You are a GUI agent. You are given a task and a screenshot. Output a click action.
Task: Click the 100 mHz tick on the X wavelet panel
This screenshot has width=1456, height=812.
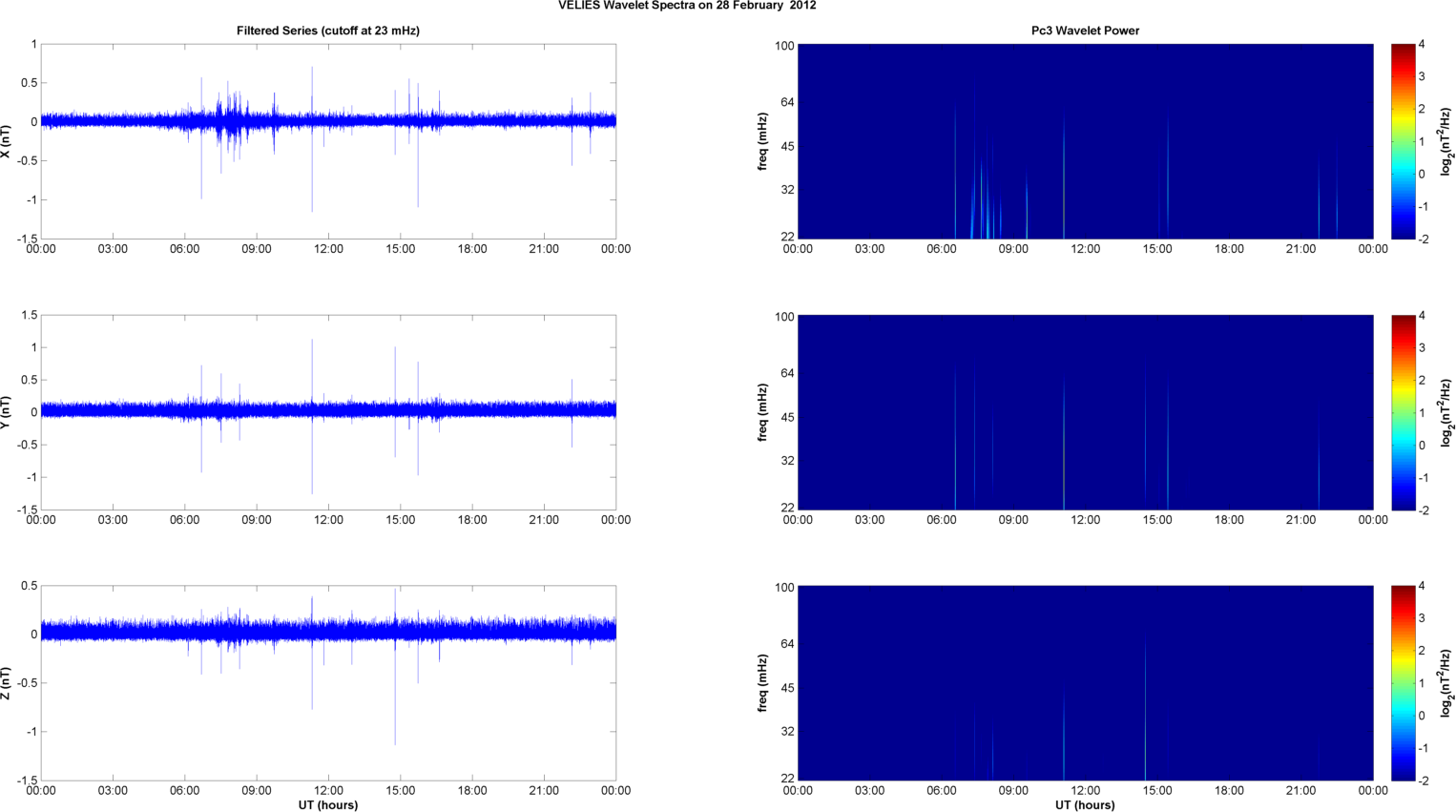[784, 46]
